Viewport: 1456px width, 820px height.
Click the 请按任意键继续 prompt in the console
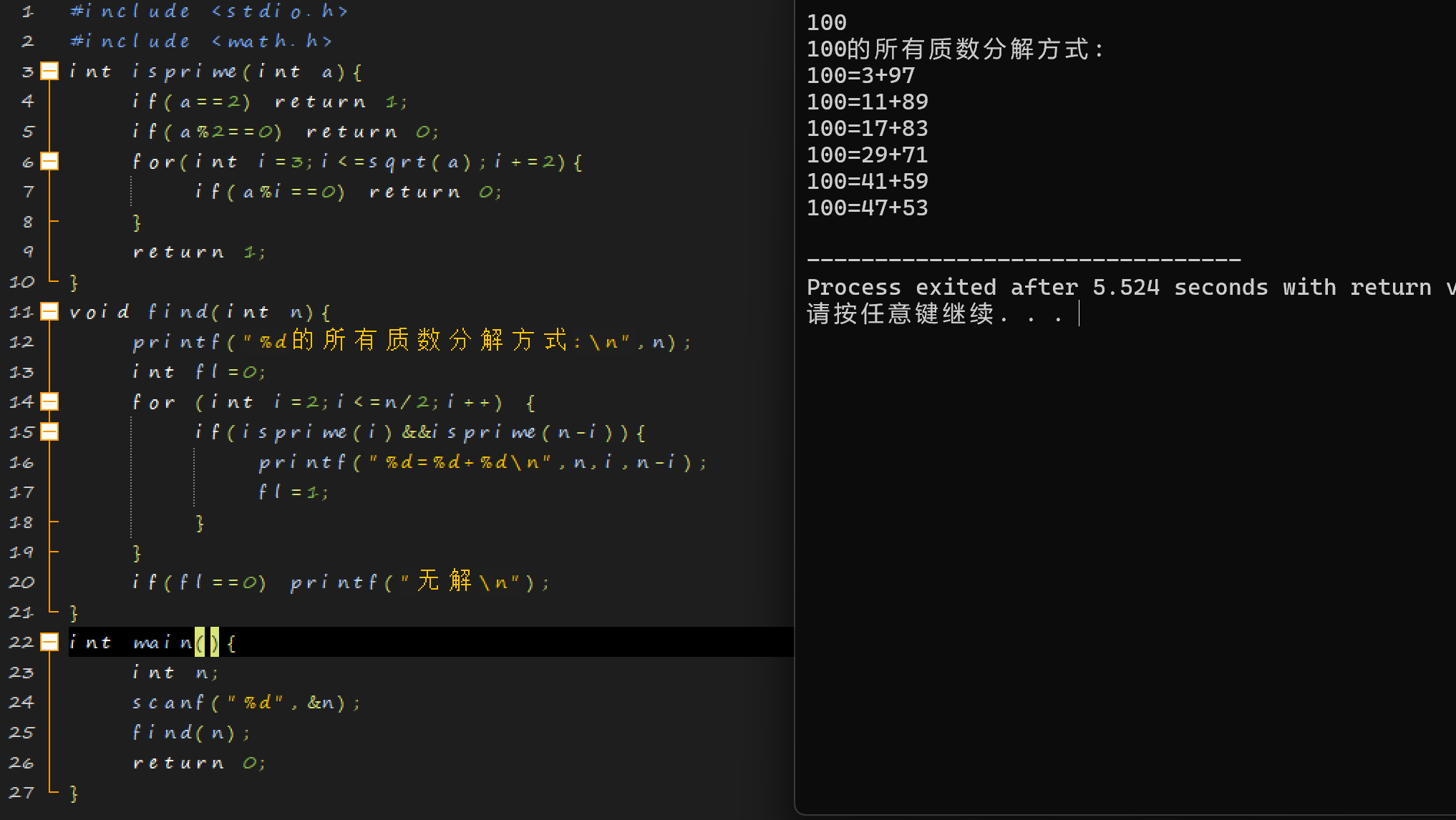point(901,314)
